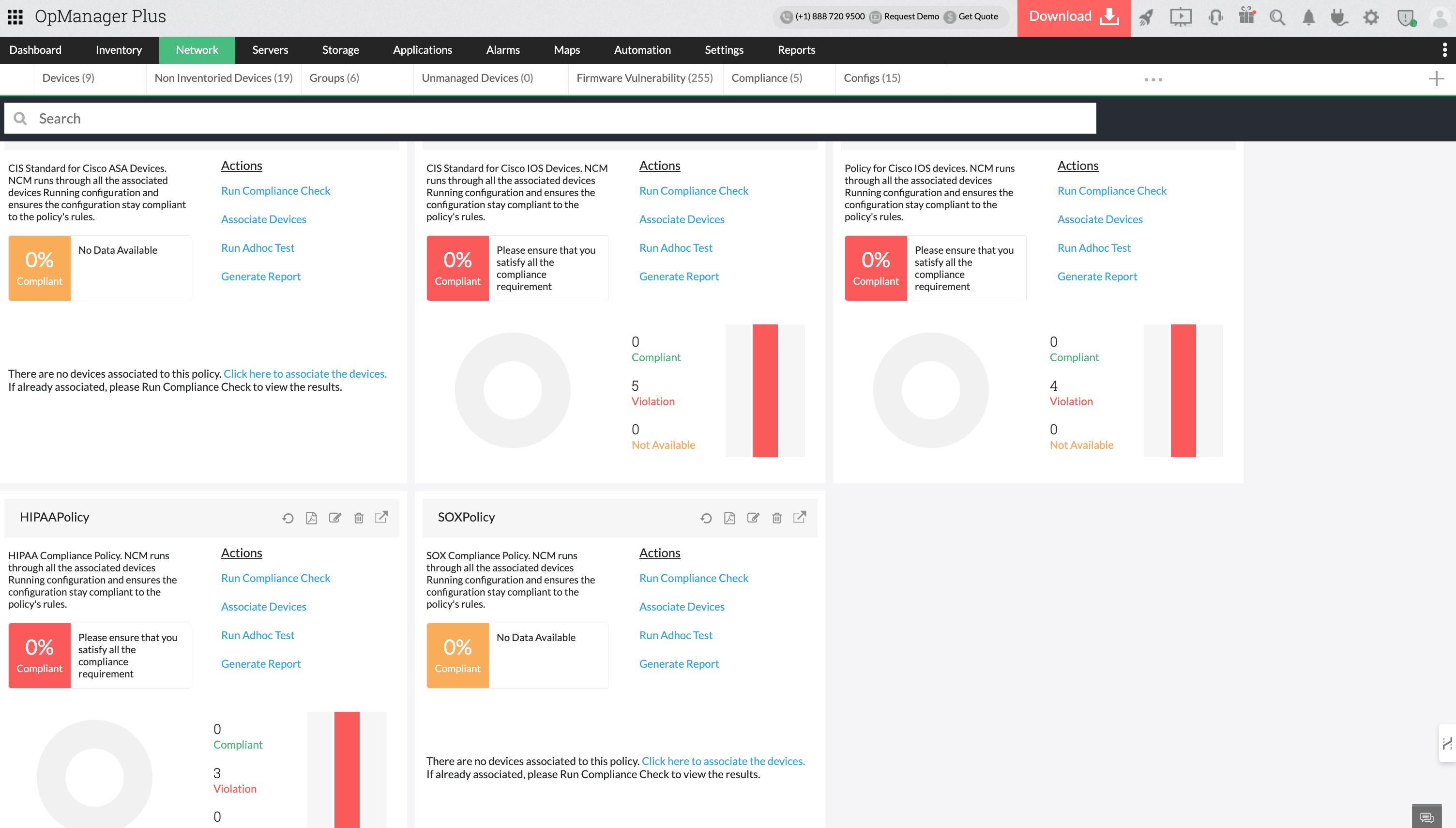Click the shield alert status icon
Screen dimensions: 1456x828
coord(1406,18)
